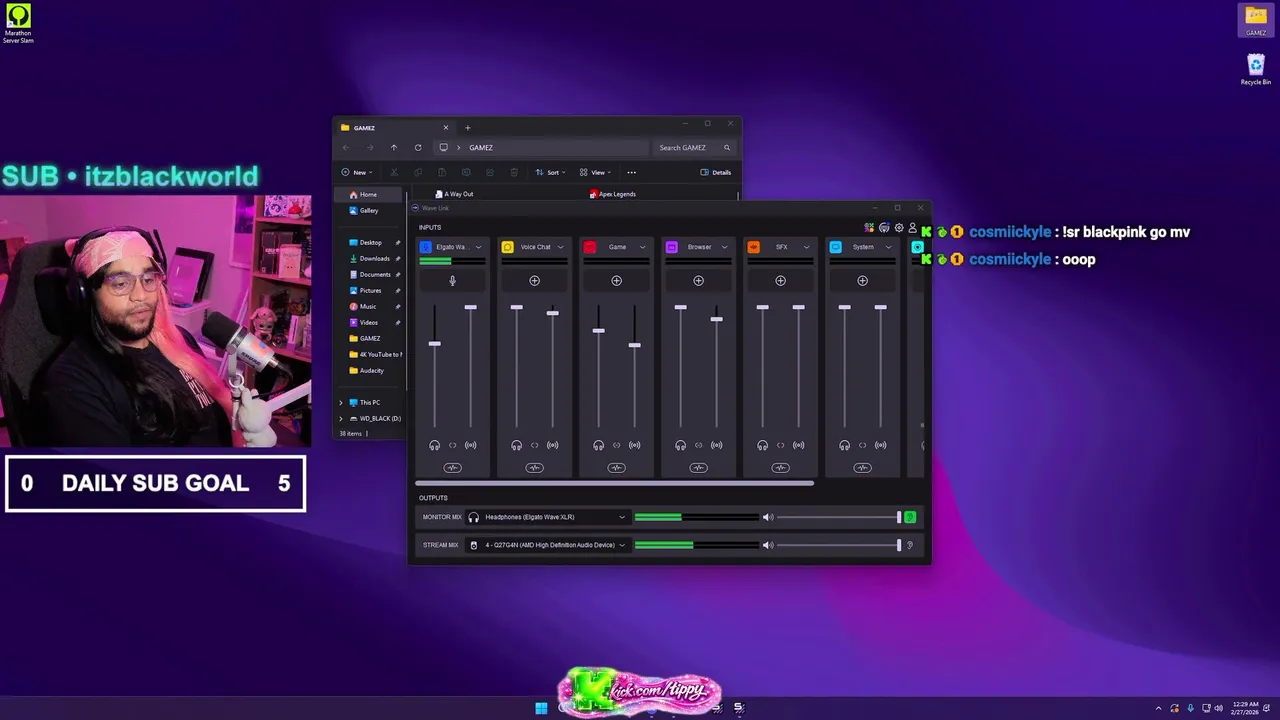Expand the Browser channel dropdown

(724, 247)
